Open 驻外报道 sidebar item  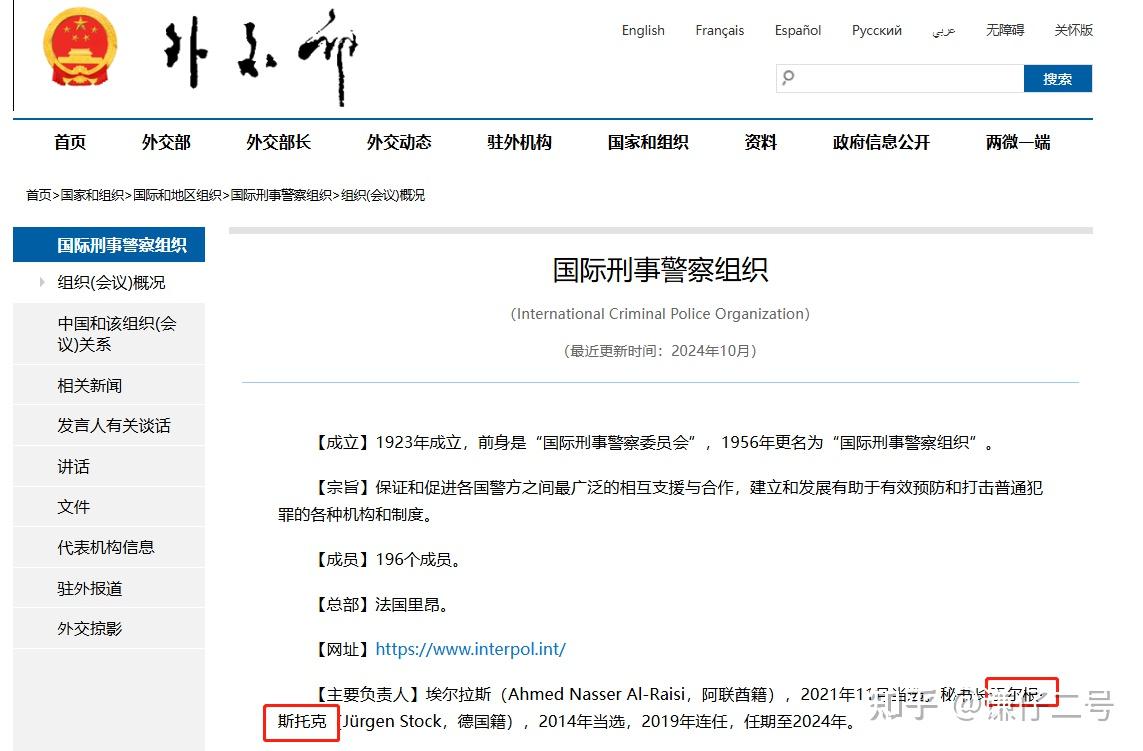click(90, 588)
